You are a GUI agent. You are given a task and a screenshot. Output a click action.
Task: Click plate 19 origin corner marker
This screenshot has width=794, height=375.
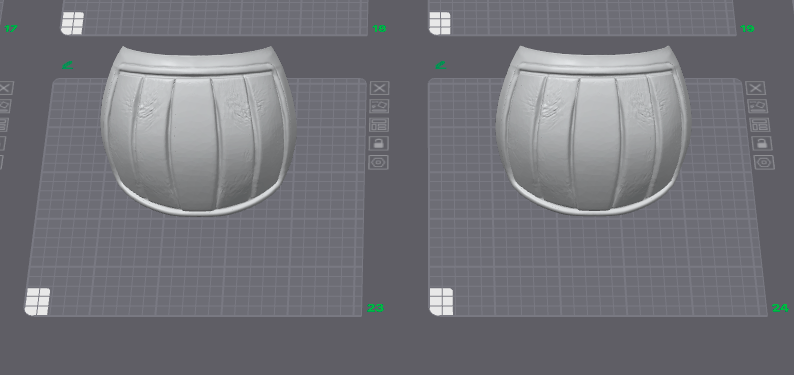click(440, 23)
